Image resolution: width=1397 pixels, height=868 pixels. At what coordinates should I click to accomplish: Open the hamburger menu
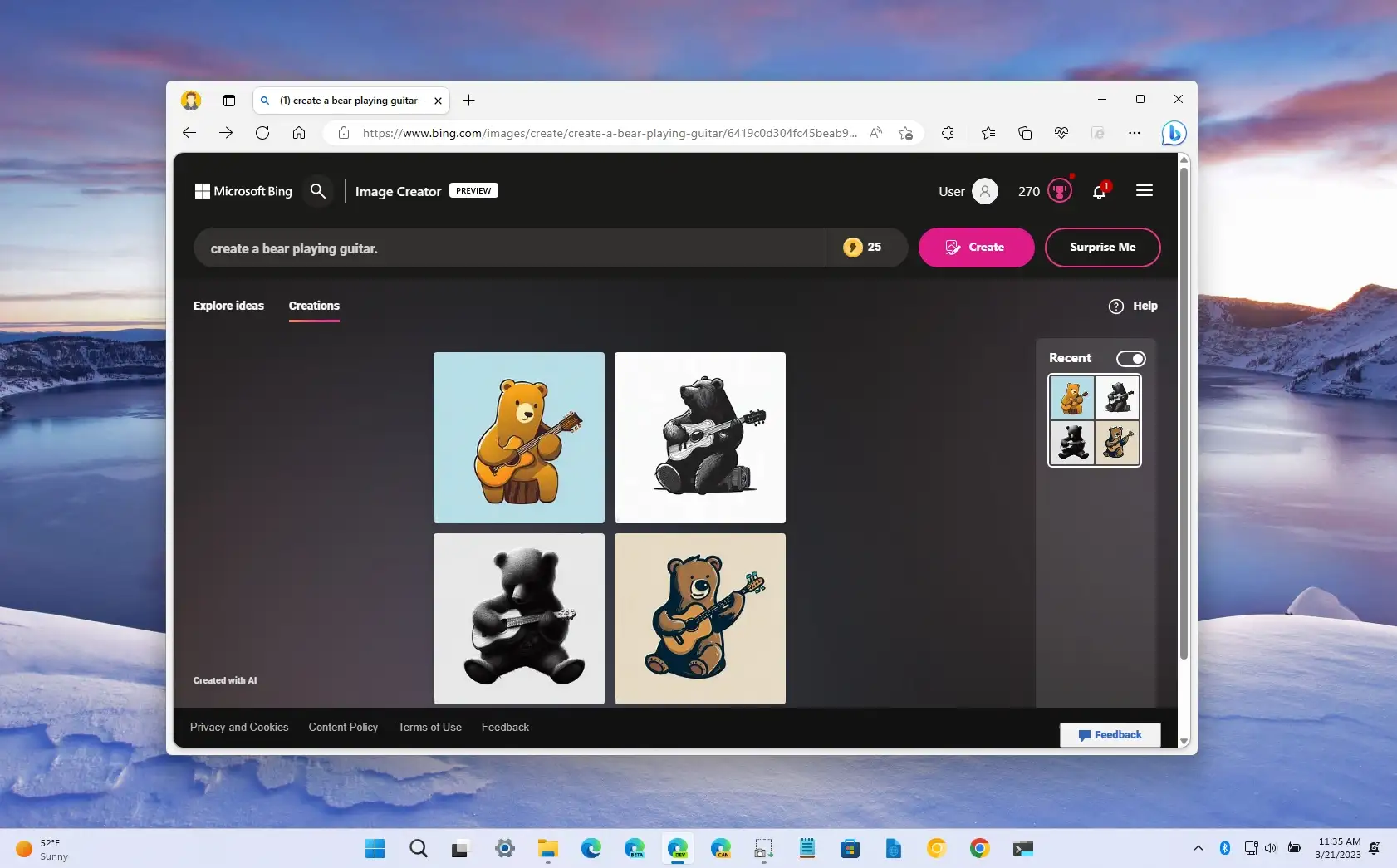pyautogui.click(x=1145, y=190)
